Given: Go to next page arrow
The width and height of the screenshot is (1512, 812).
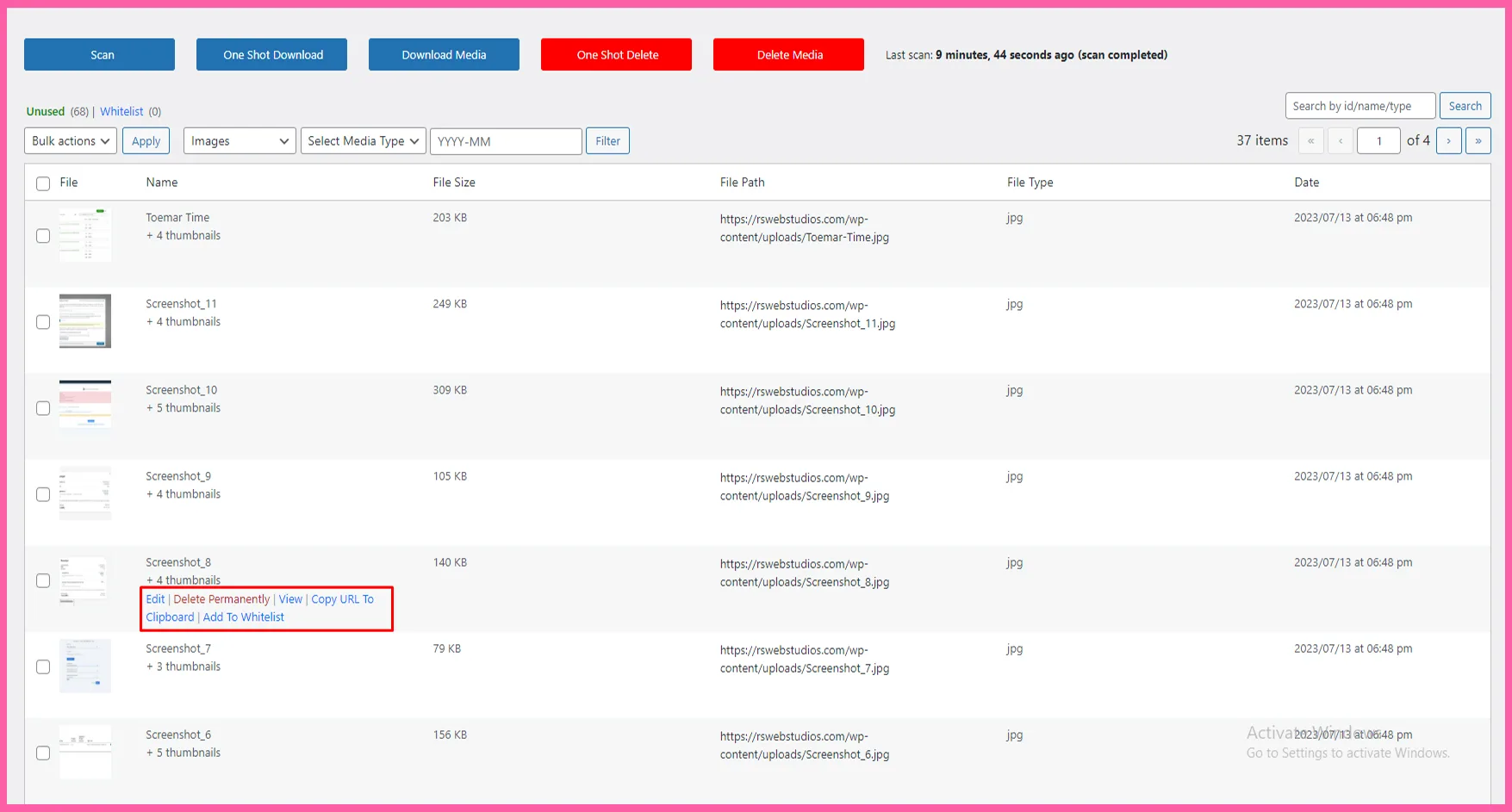Looking at the screenshot, I should (x=1448, y=140).
